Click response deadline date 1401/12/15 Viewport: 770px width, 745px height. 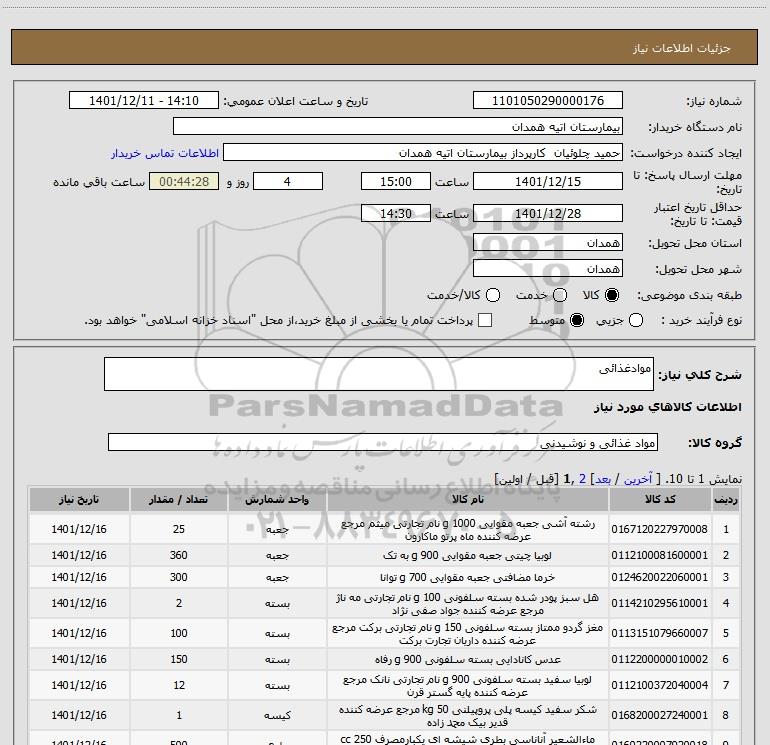click(548, 181)
